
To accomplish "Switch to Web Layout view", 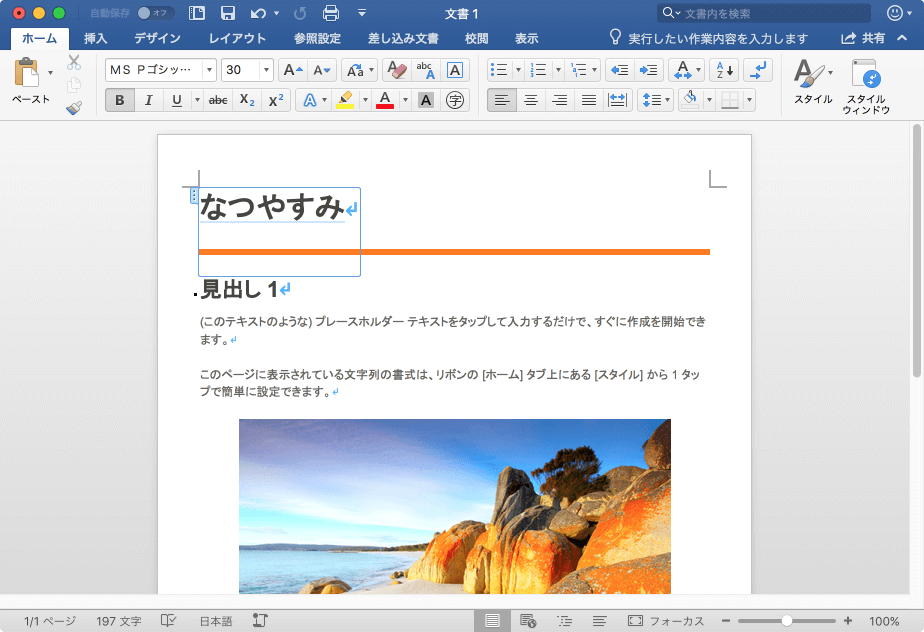I will 528,621.
